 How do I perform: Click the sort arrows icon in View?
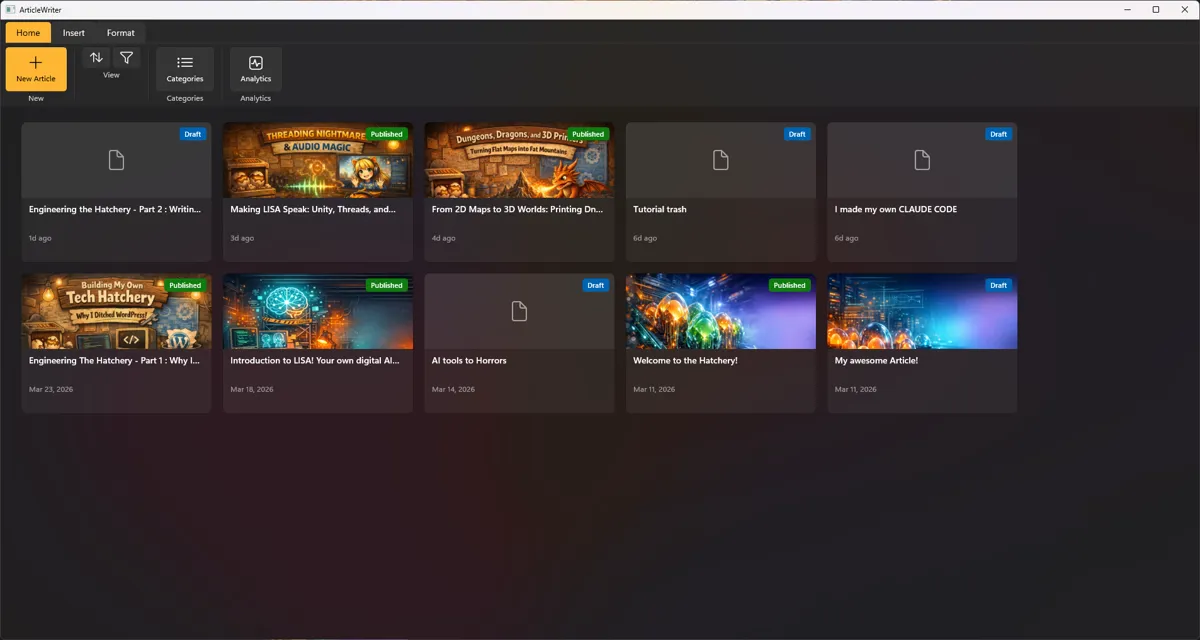(96, 58)
